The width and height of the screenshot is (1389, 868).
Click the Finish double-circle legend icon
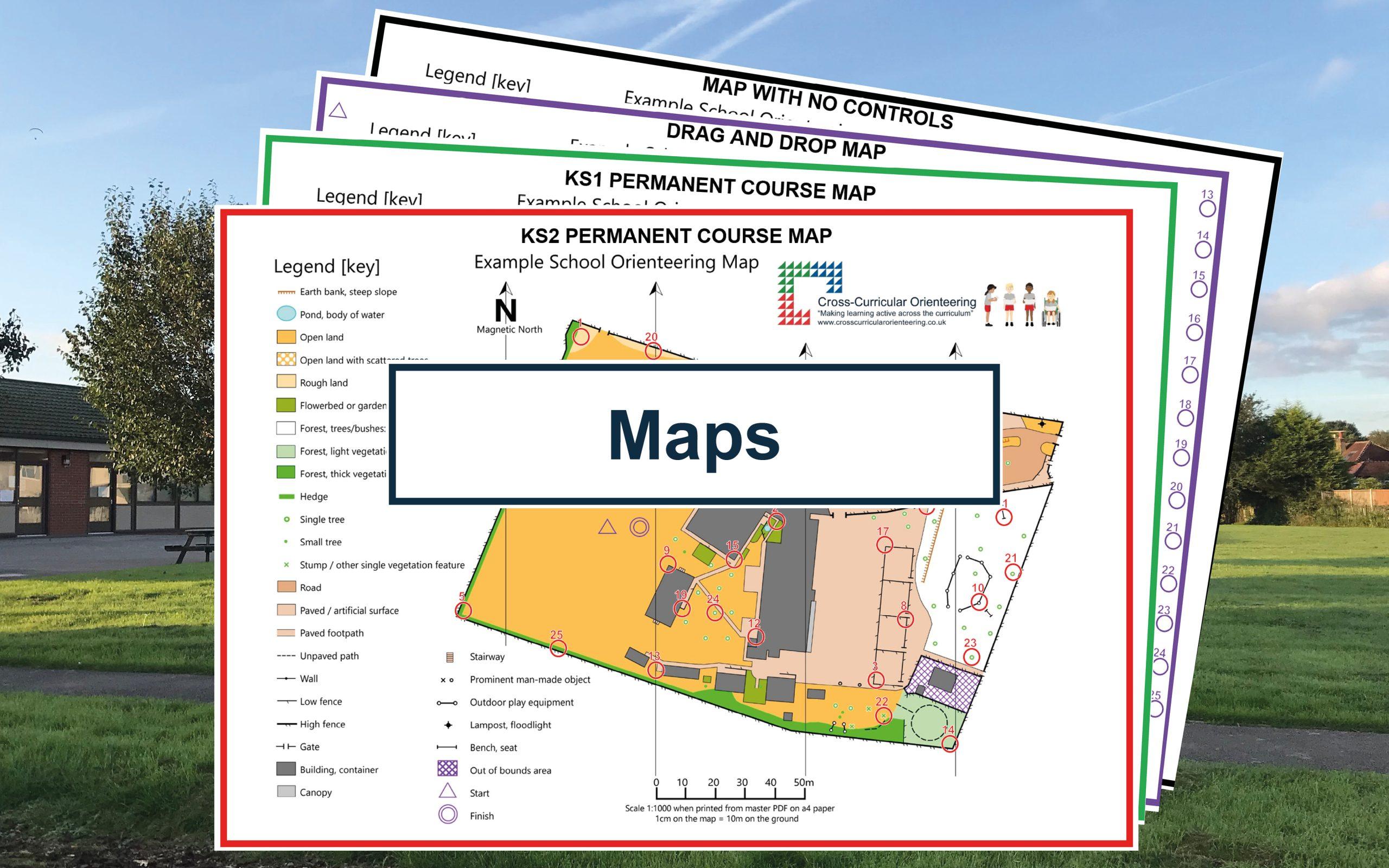point(448,815)
